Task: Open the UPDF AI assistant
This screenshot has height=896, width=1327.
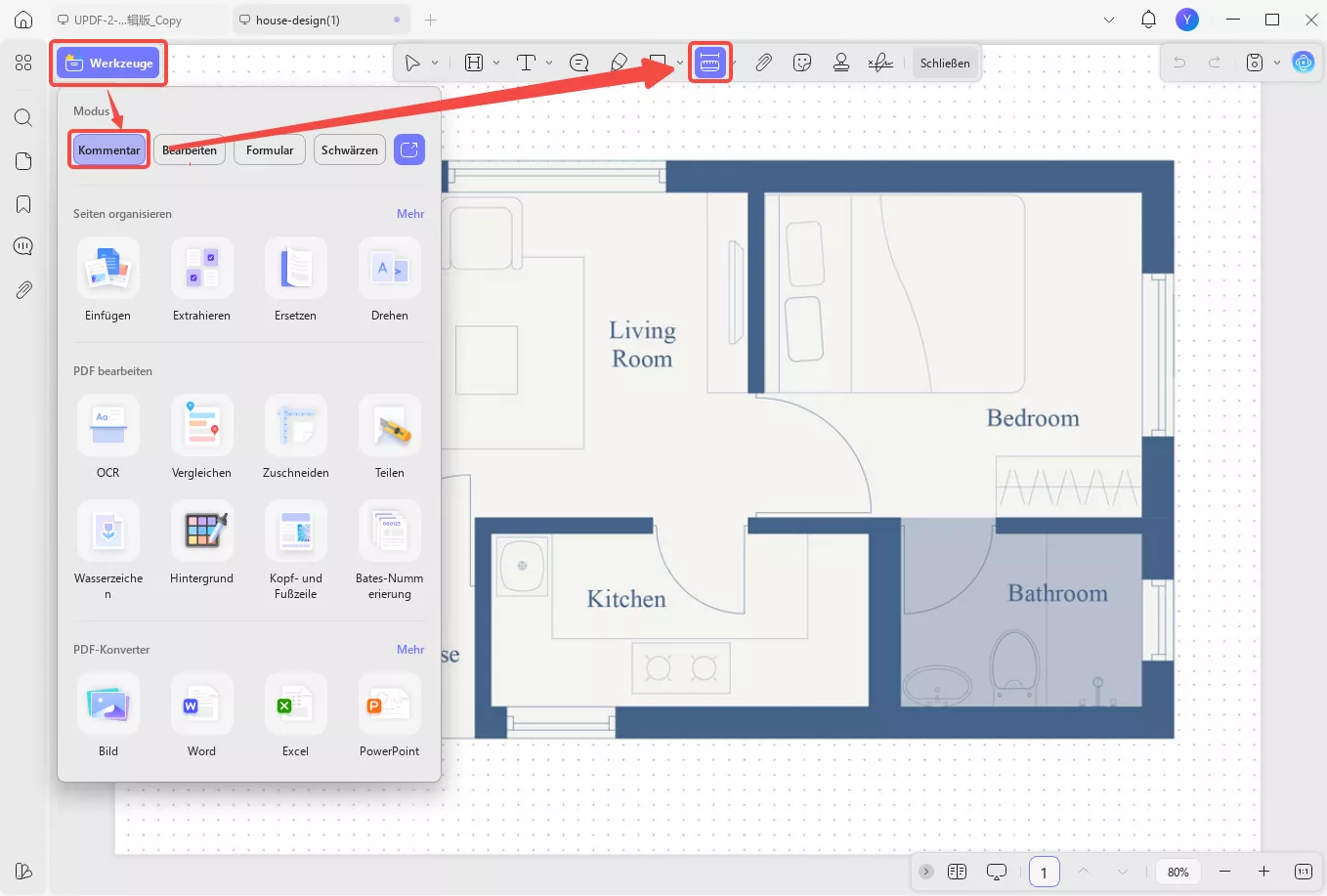Action: 1304,64
